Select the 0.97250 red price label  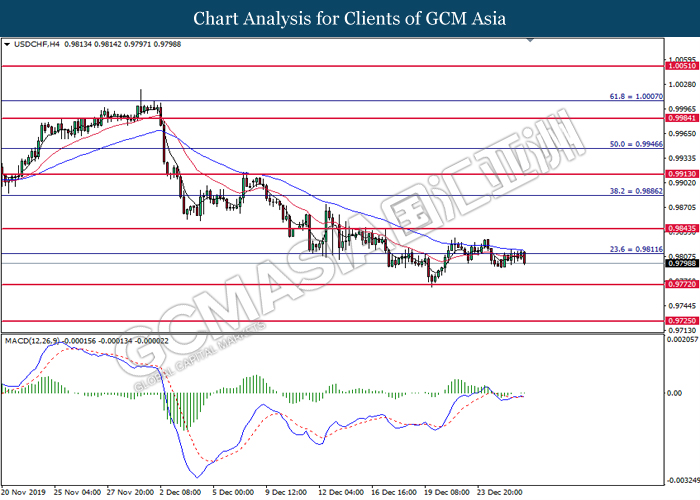[682, 321]
